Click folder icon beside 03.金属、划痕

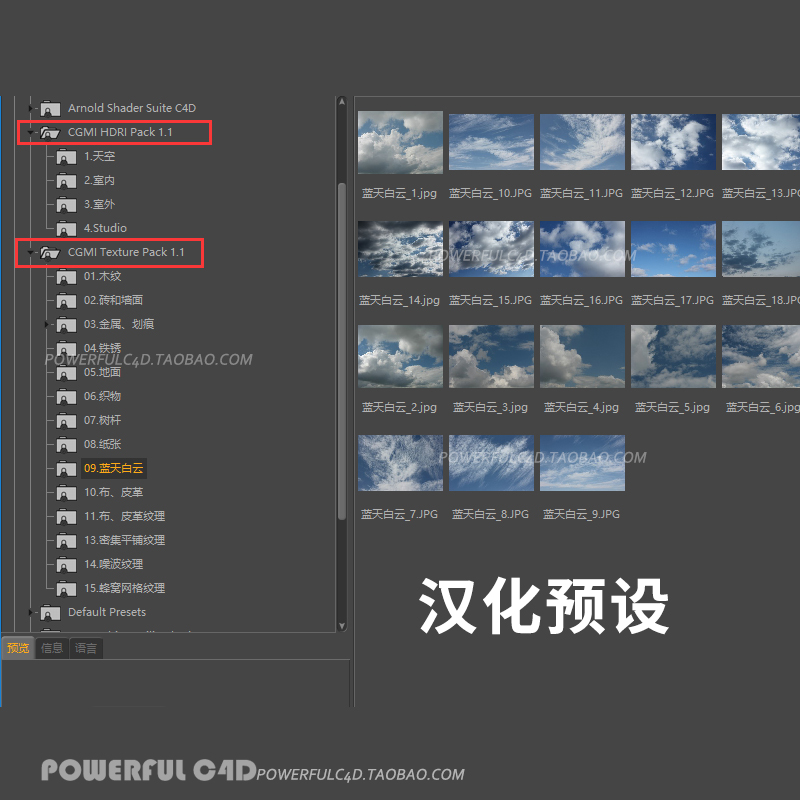click(66, 324)
